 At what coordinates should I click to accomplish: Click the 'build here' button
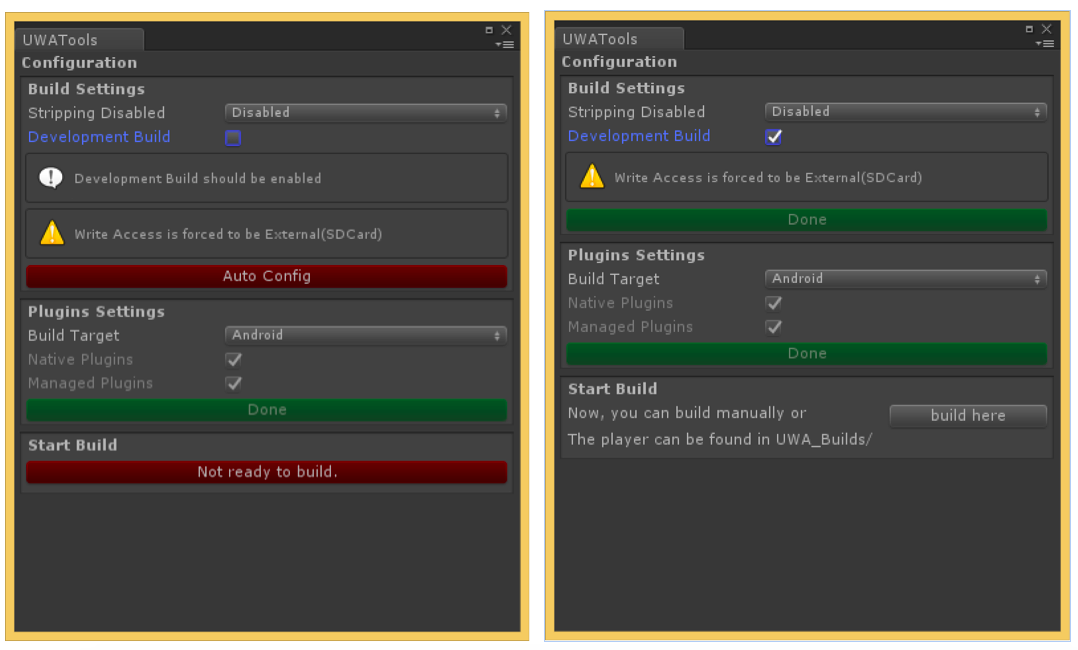coord(967,415)
